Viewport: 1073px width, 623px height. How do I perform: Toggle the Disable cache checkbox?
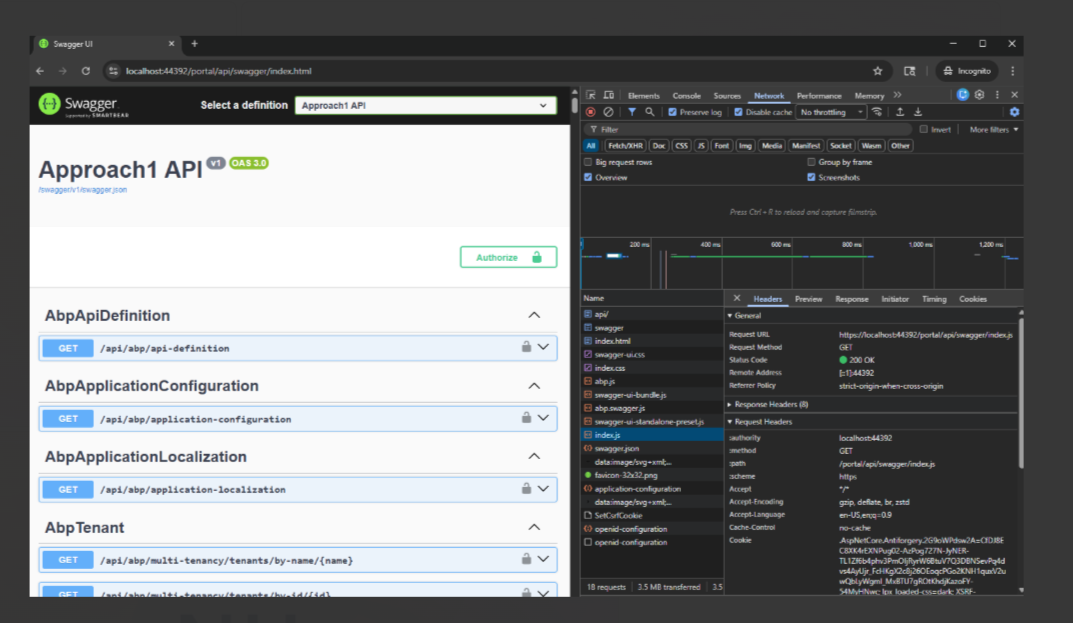point(739,112)
